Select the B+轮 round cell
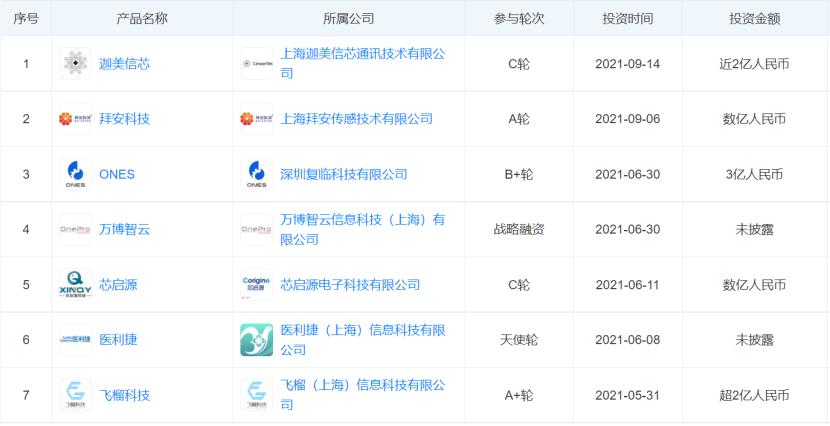 tap(519, 175)
